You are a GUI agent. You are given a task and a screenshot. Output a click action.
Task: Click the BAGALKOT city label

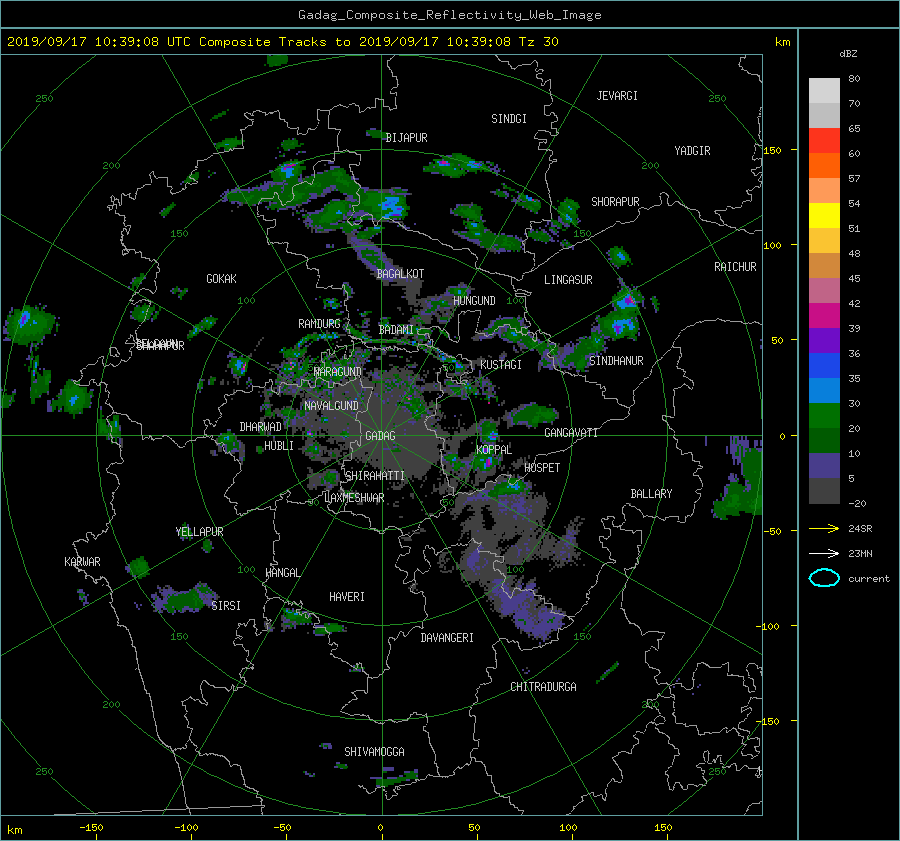tap(400, 274)
